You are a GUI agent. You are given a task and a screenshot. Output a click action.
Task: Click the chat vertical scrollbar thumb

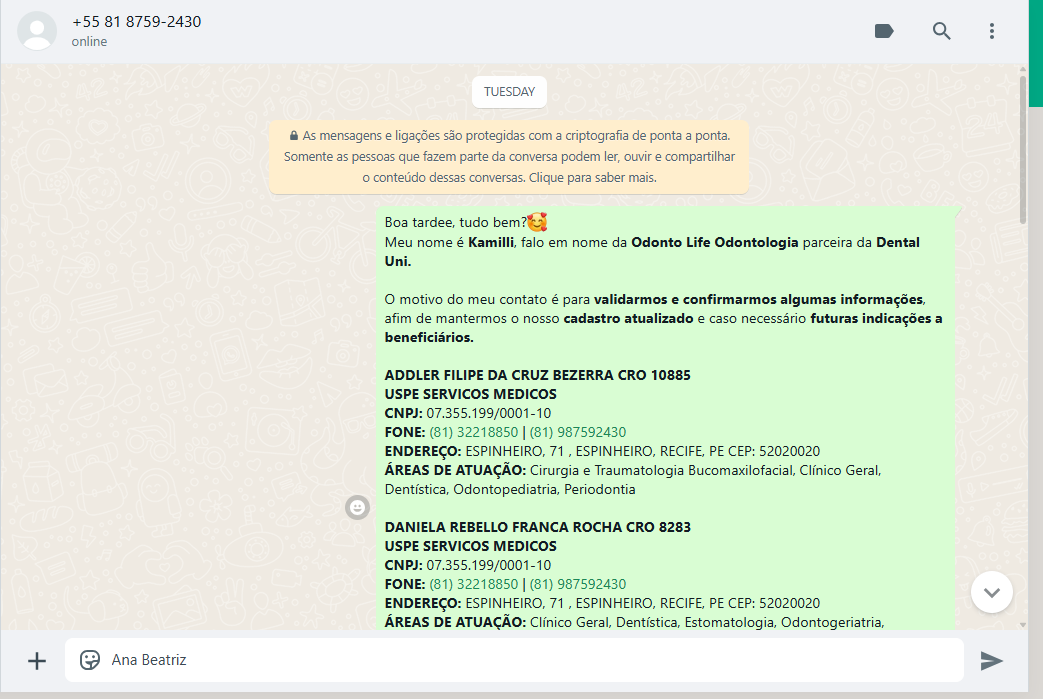[1022, 150]
